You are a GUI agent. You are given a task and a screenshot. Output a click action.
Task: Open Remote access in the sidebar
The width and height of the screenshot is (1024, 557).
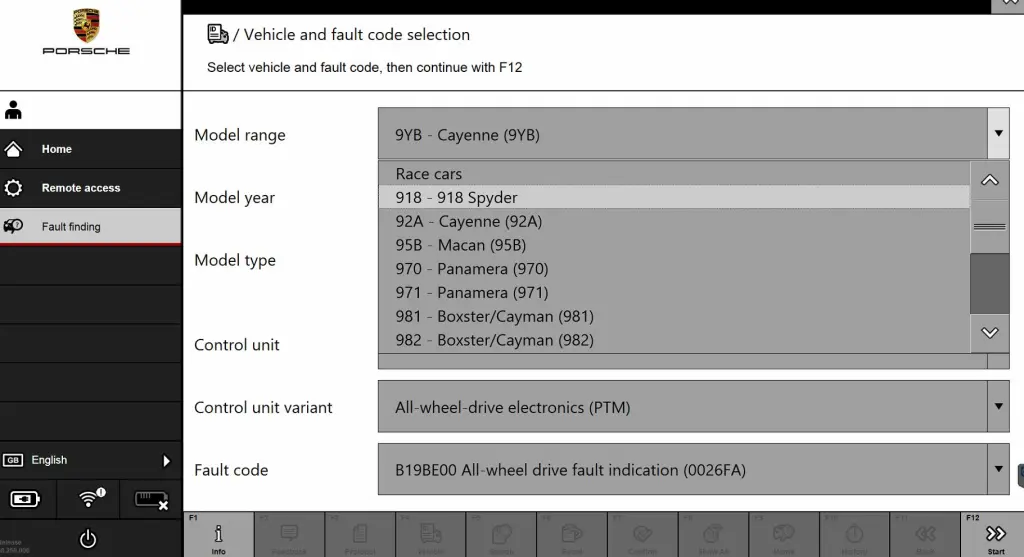pyautogui.click(x=80, y=188)
